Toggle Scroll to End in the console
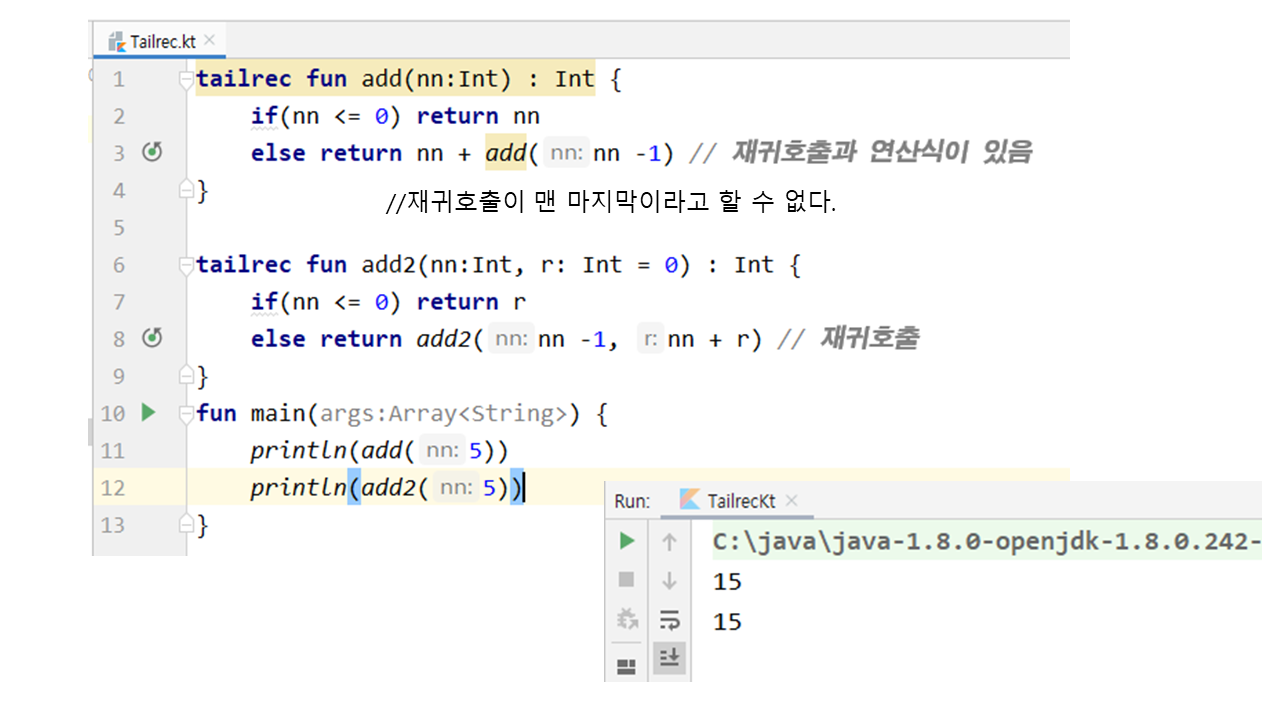Viewport: 1280px width, 720px height. coord(670,658)
